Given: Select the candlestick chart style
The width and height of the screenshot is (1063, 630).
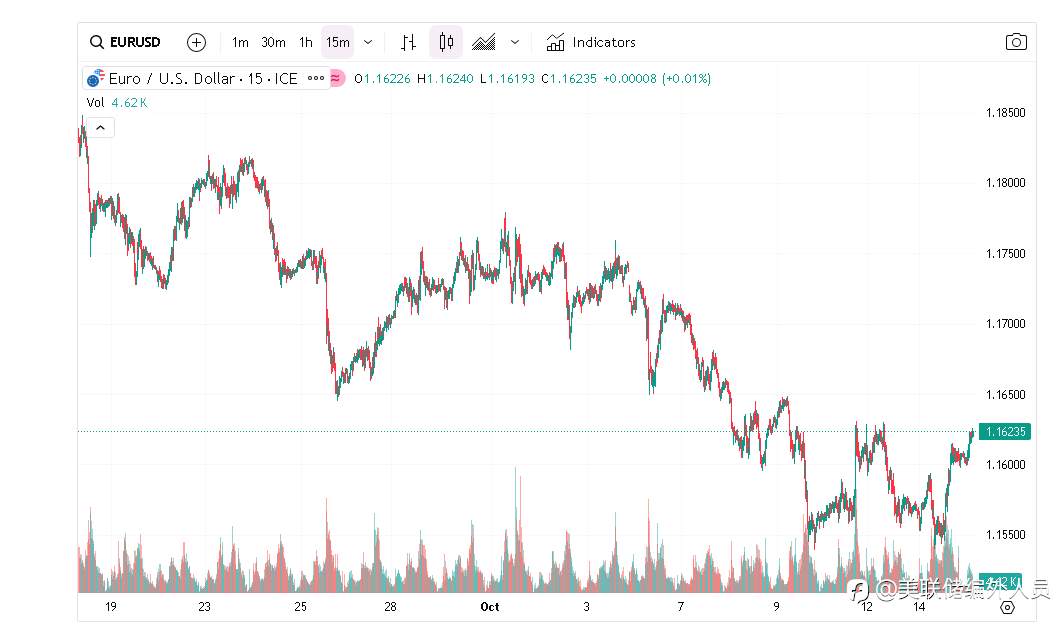Looking at the screenshot, I should point(446,42).
